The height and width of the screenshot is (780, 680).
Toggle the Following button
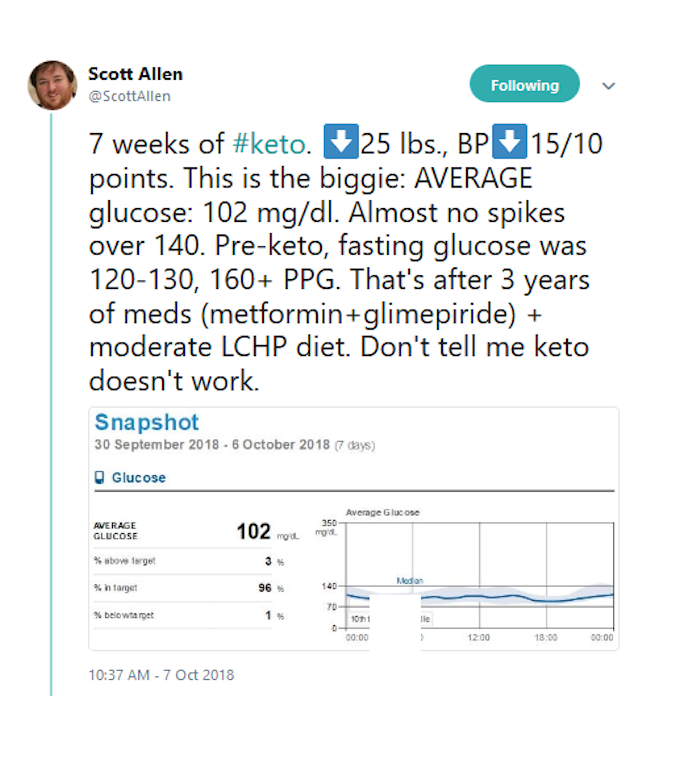pyautogui.click(x=524, y=84)
